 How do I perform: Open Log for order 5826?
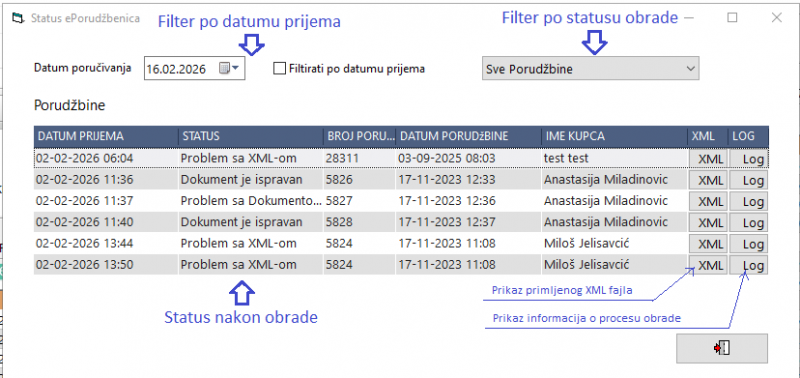click(748, 180)
